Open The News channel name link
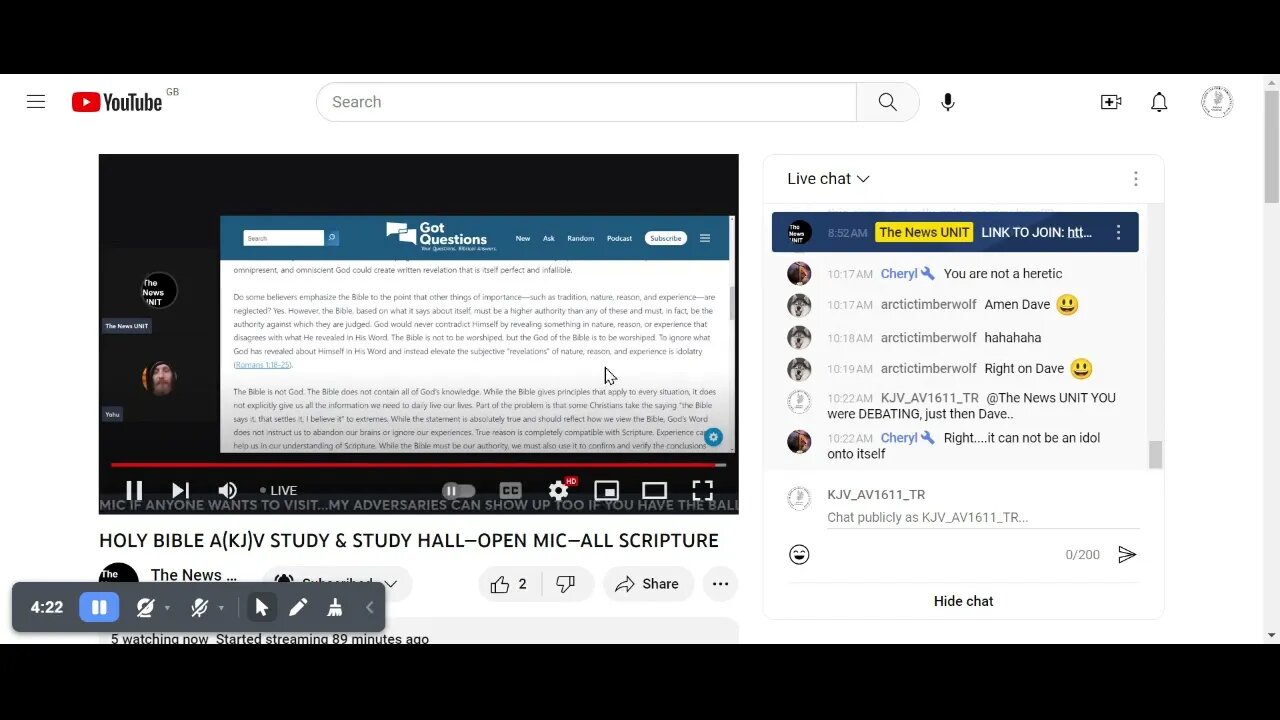 (194, 575)
